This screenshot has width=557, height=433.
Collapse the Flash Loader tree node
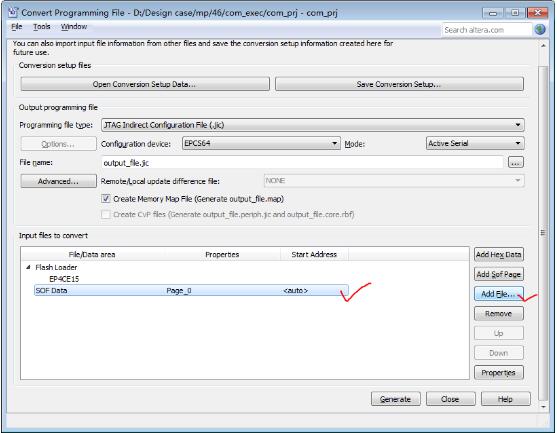point(28,267)
